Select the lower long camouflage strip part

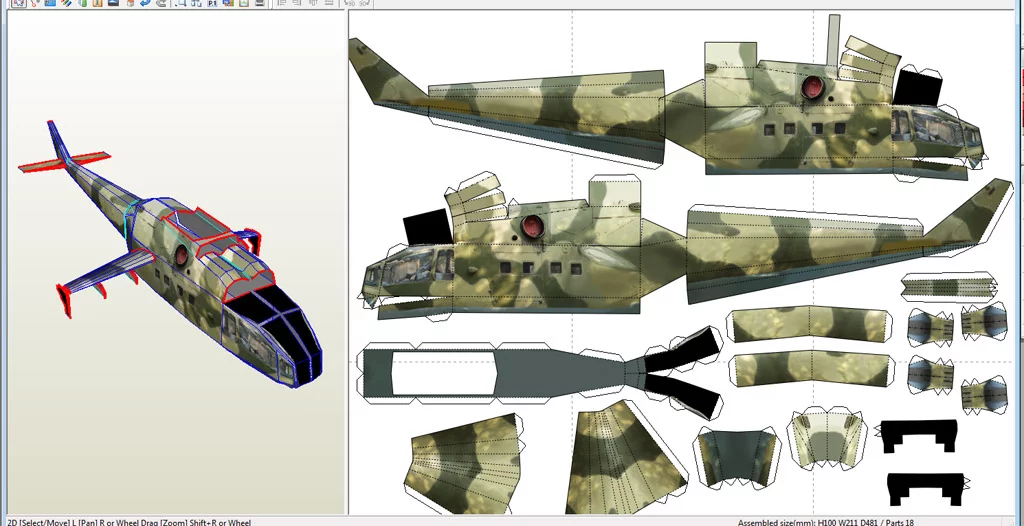point(810,369)
